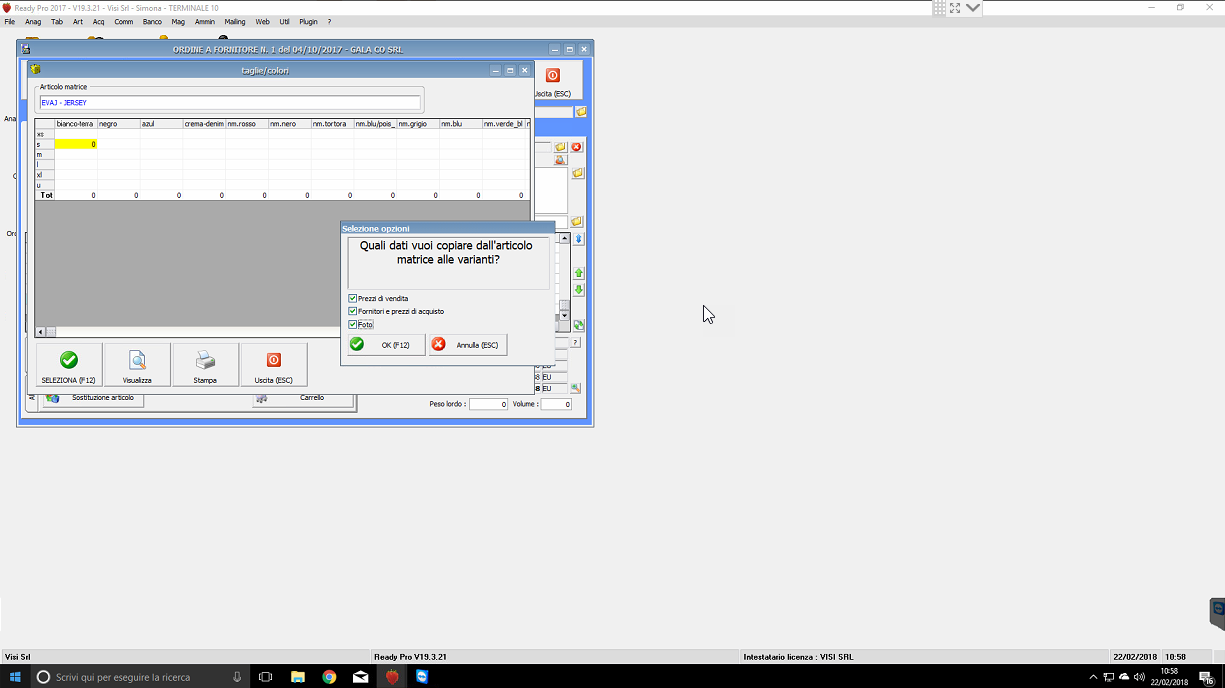Image resolution: width=1225 pixels, height=688 pixels.
Task: Open the File menu
Action: [x=10, y=21]
